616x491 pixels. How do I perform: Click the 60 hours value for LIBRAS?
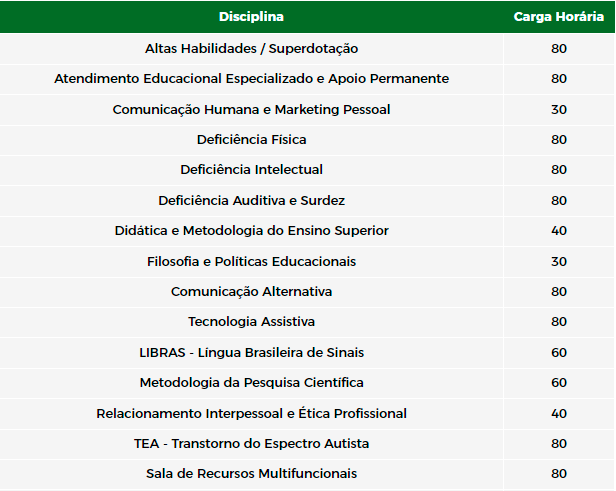559,353
